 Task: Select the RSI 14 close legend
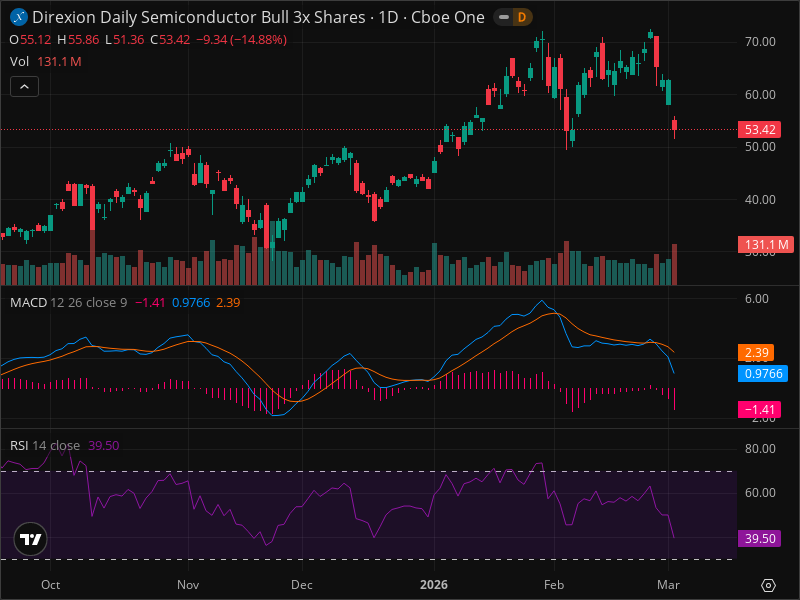pyautogui.click(x=45, y=445)
